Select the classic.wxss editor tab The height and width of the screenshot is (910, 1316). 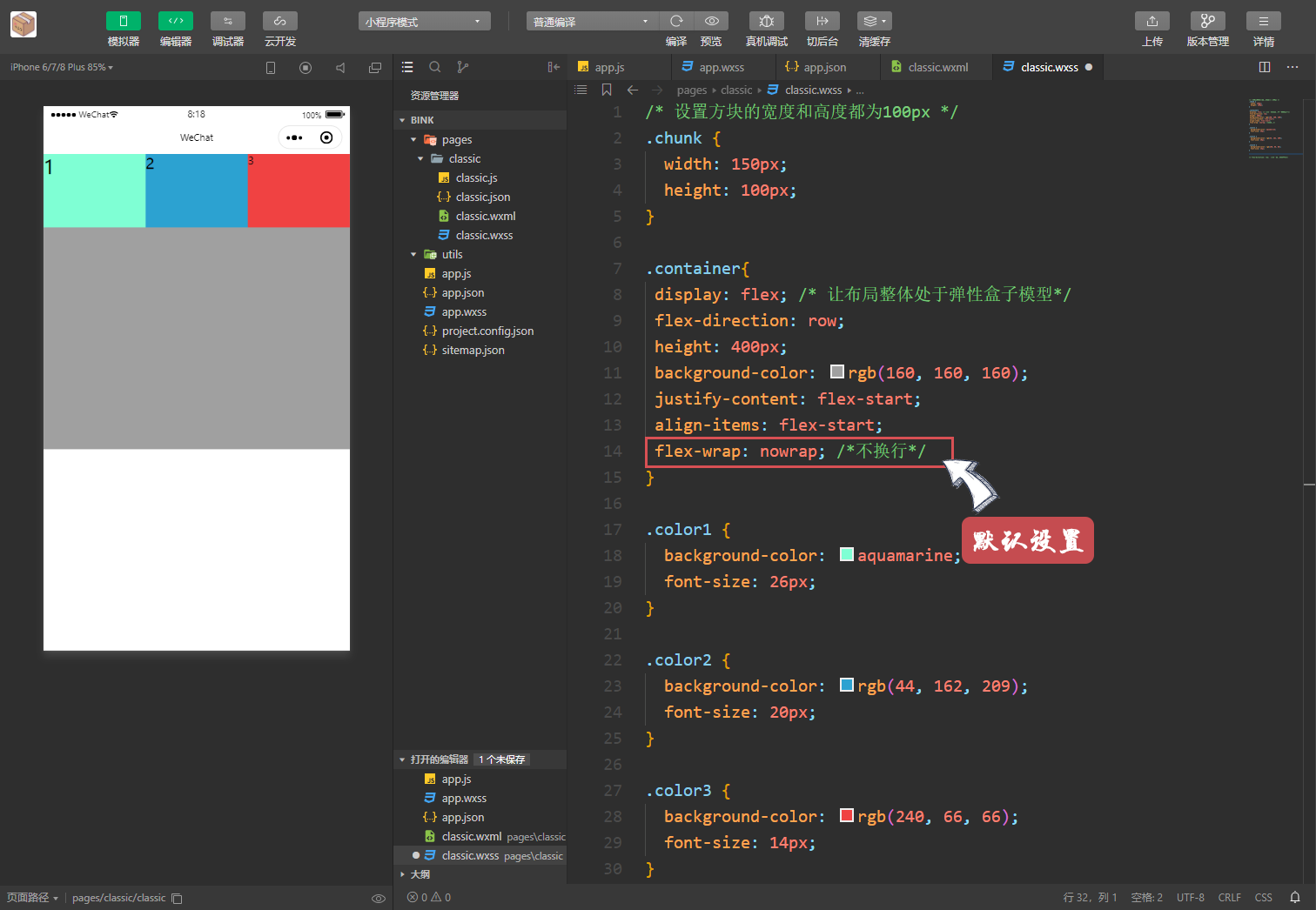1050,67
